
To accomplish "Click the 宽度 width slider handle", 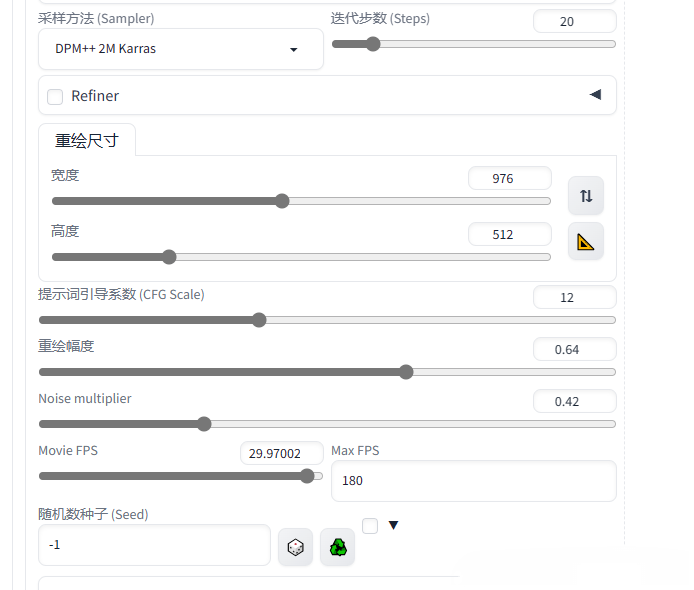I will click(282, 201).
